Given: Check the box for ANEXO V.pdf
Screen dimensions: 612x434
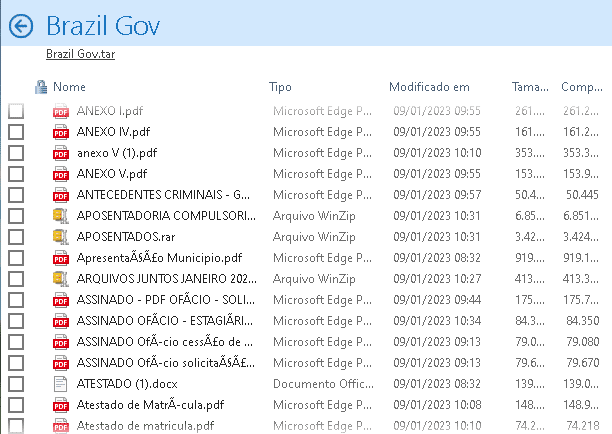Looking at the screenshot, I should pos(16,173).
